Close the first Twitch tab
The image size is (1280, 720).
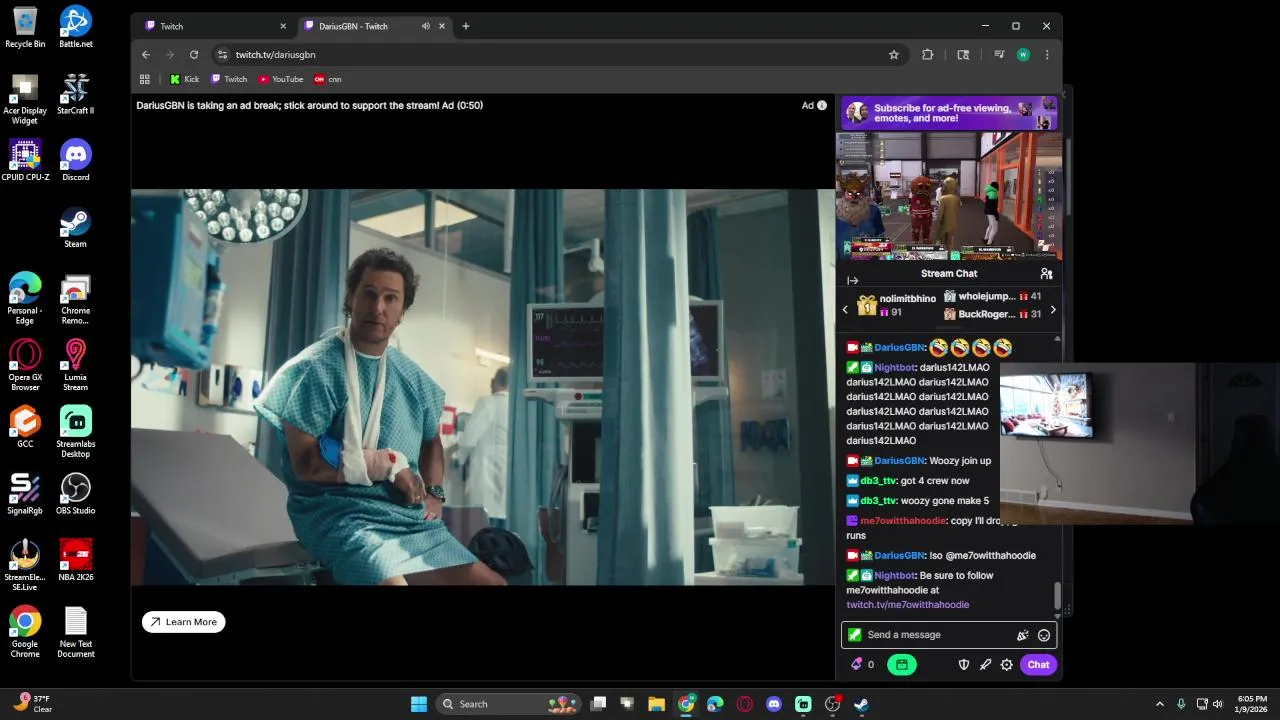283,26
